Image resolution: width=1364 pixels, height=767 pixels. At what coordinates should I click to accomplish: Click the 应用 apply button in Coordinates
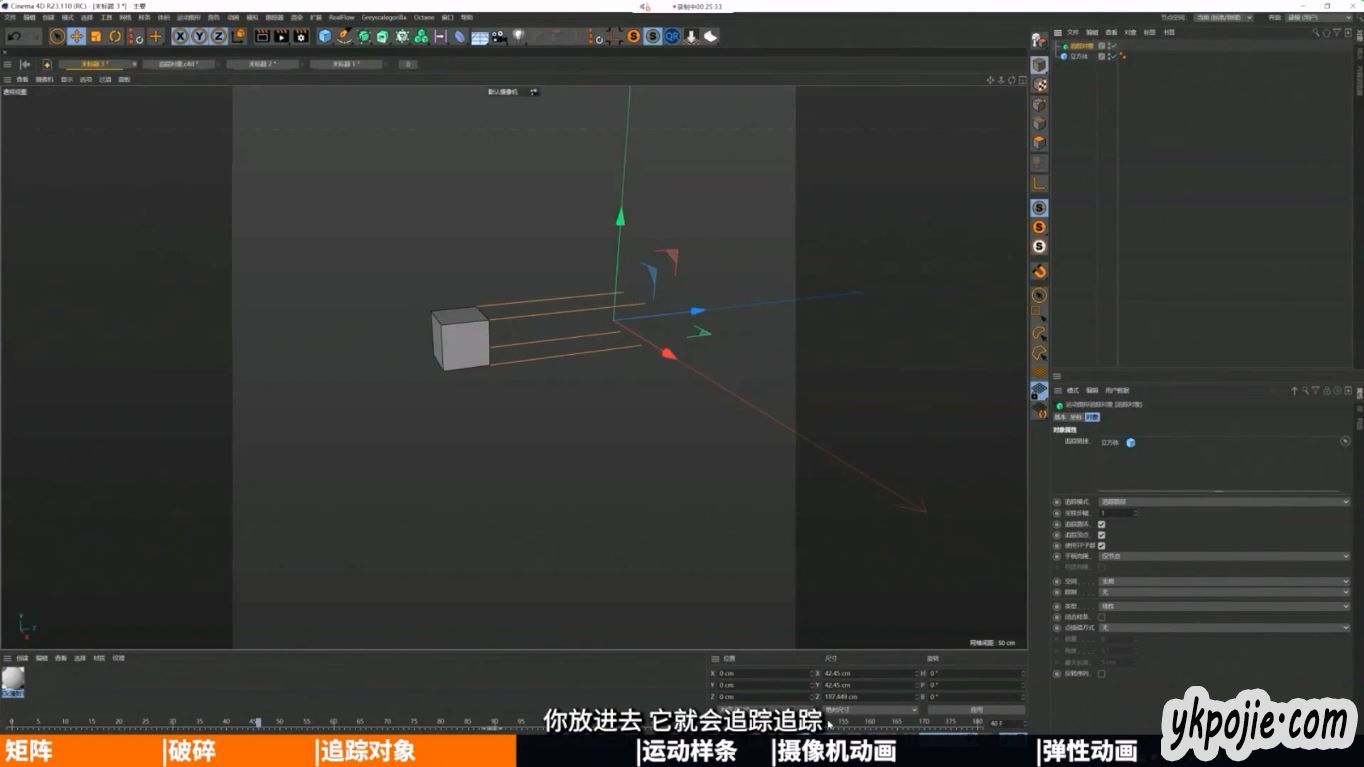coord(976,710)
